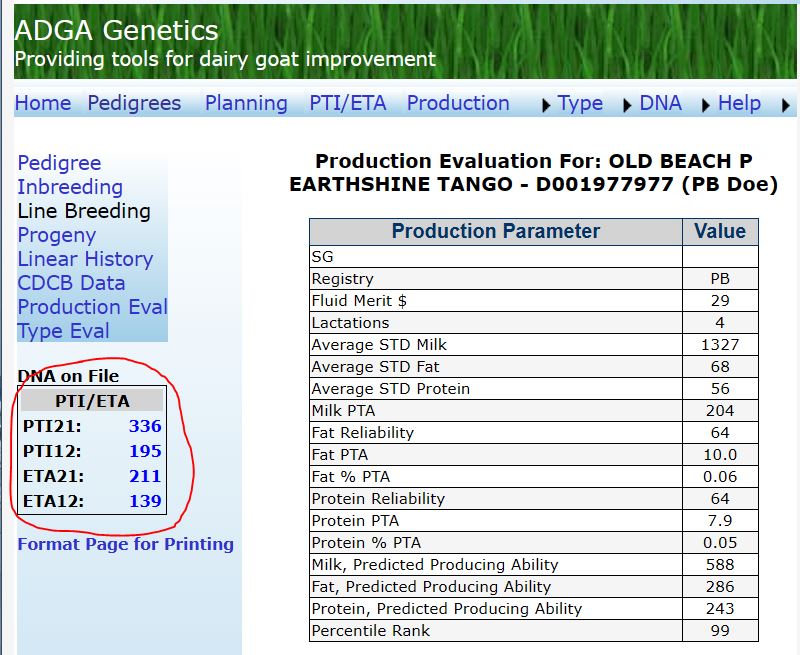Click the Percentile Rank value 99
The width and height of the screenshot is (800, 655).
point(720,631)
